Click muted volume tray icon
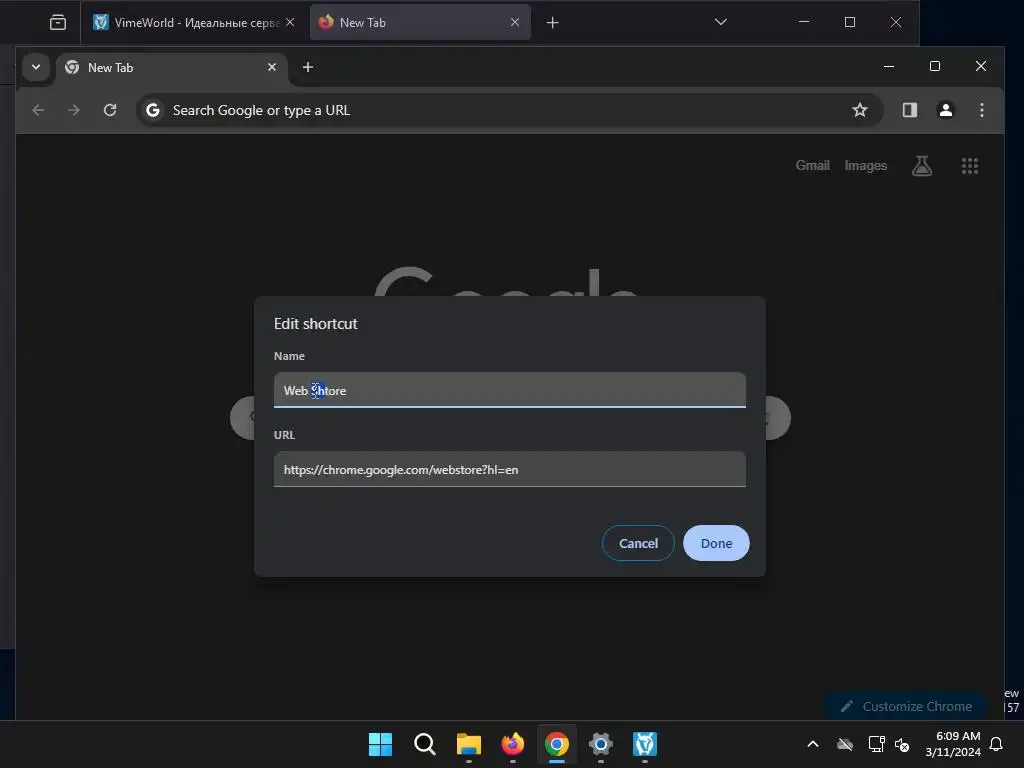 902,744
